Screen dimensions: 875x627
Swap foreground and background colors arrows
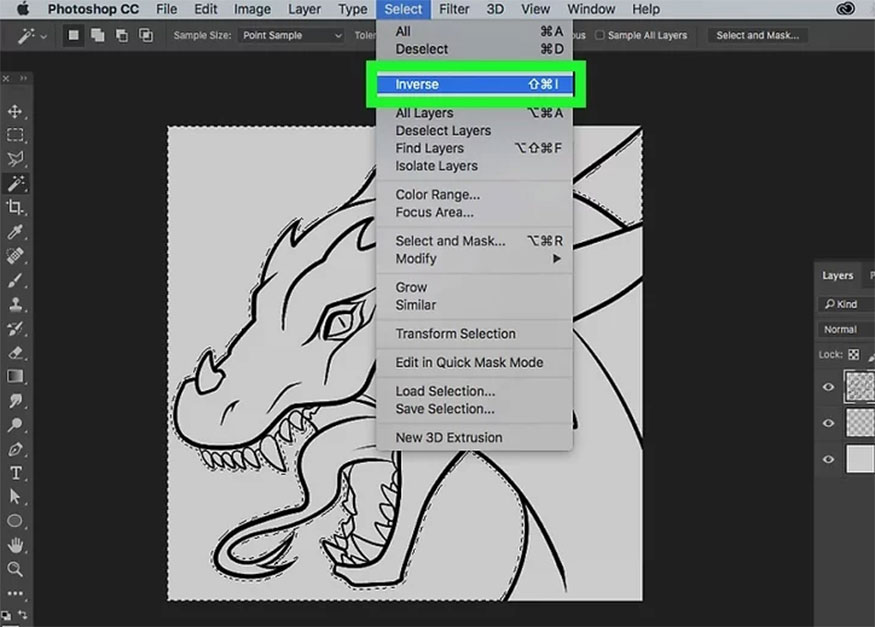[x=23, y=614]
